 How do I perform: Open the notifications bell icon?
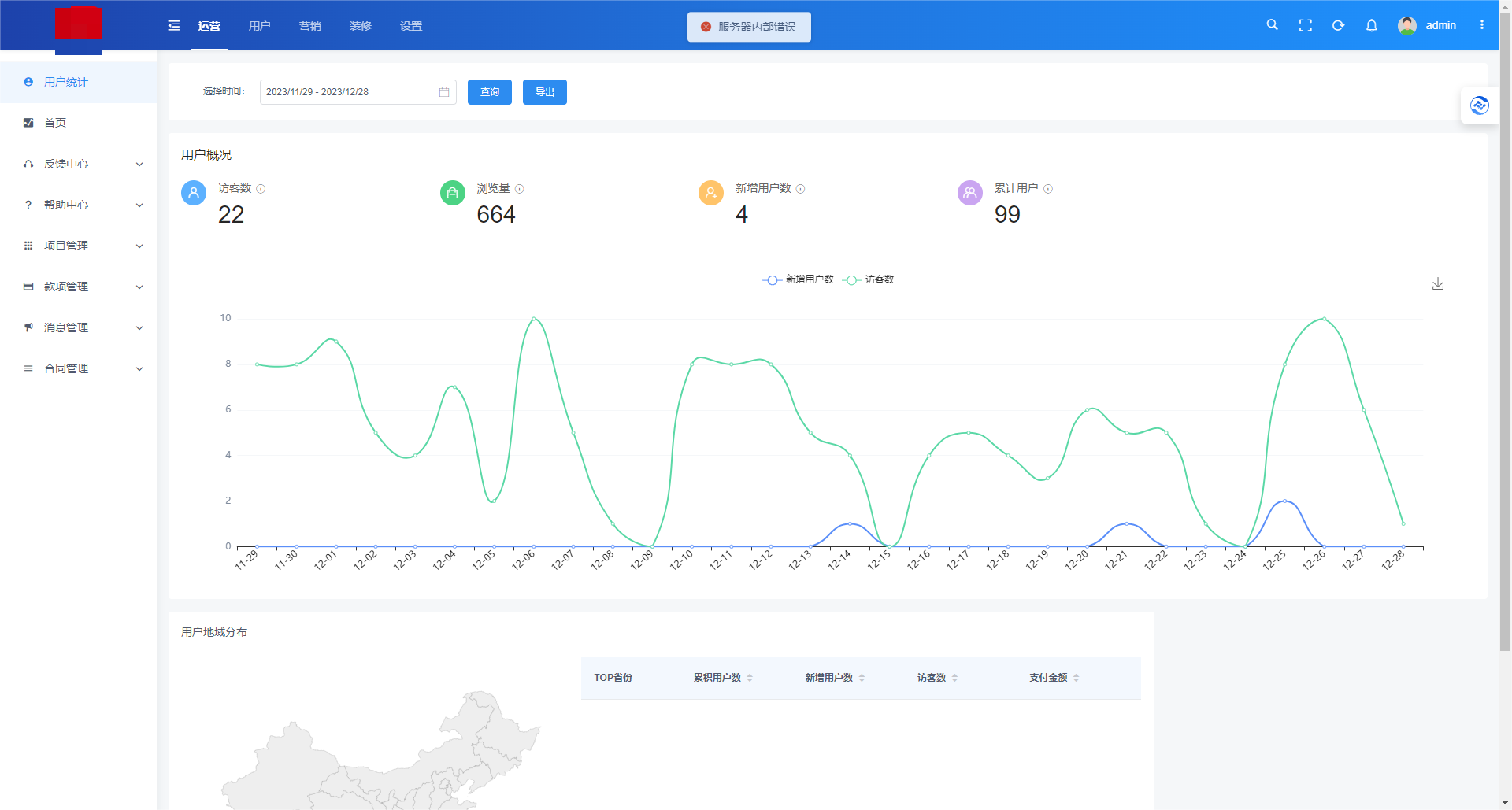coord(1371,25)
